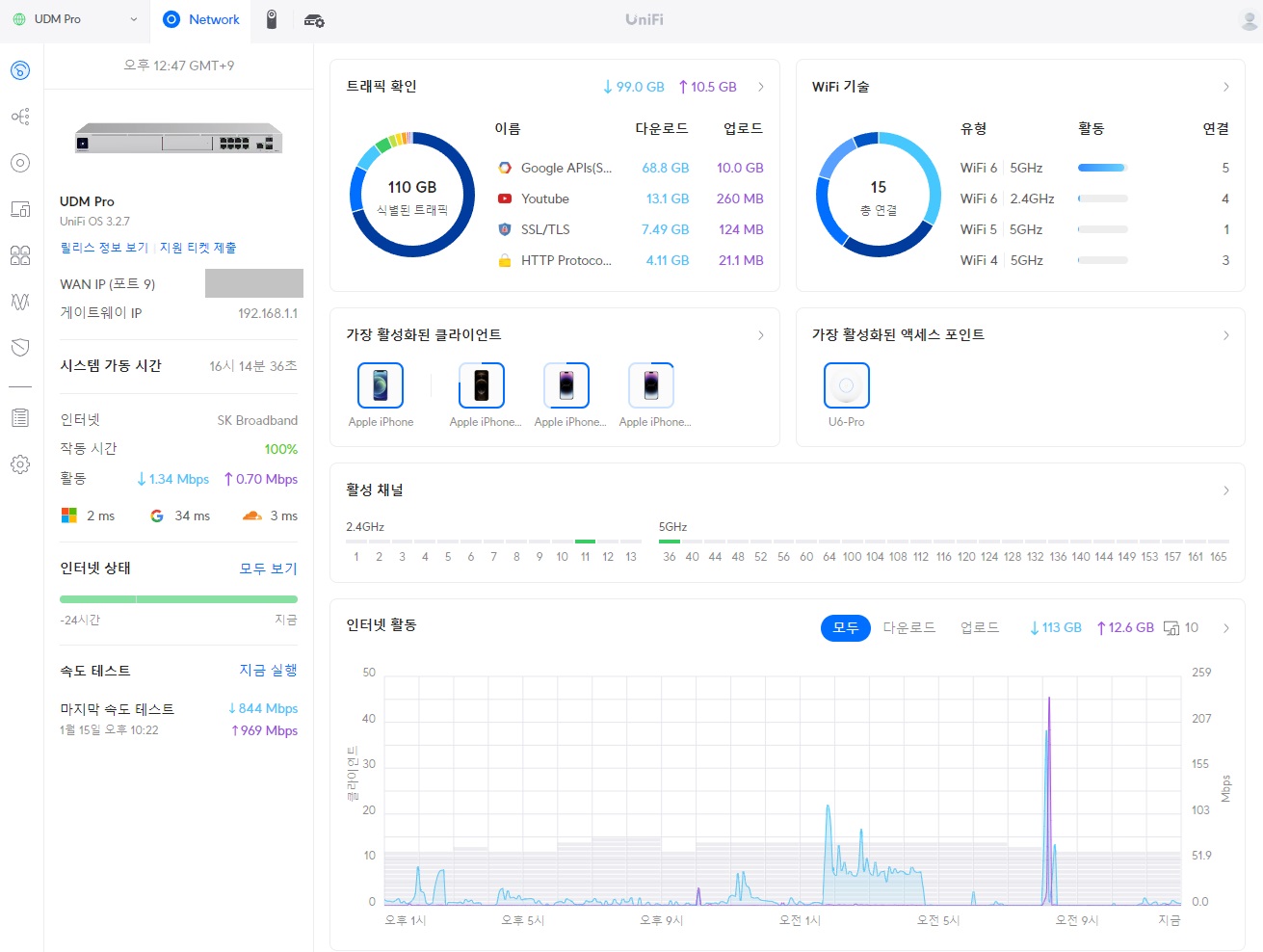
Task: Select the Network tab
Action: tap(201, 19)
